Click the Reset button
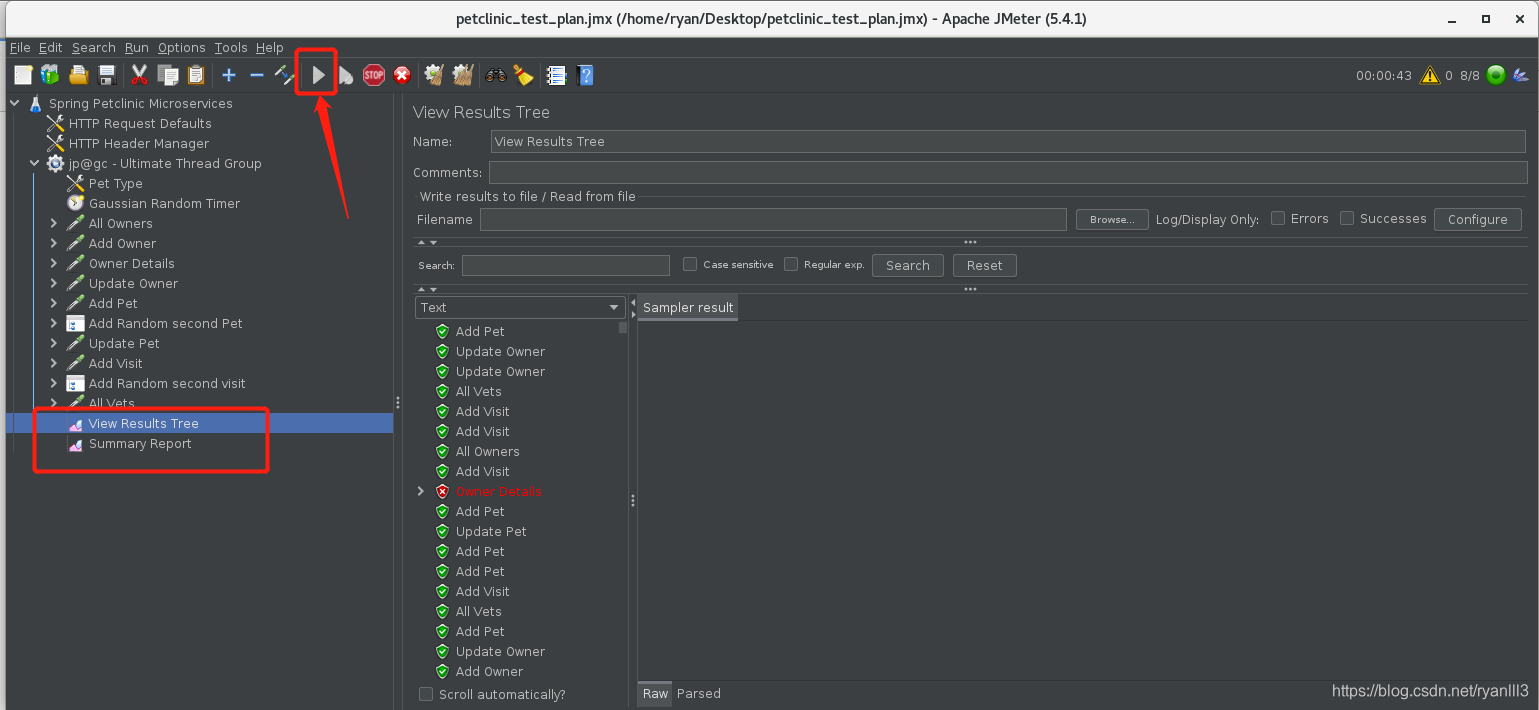Image resolution: width=1539 pixels, height=710 pixels. [984, 265]
